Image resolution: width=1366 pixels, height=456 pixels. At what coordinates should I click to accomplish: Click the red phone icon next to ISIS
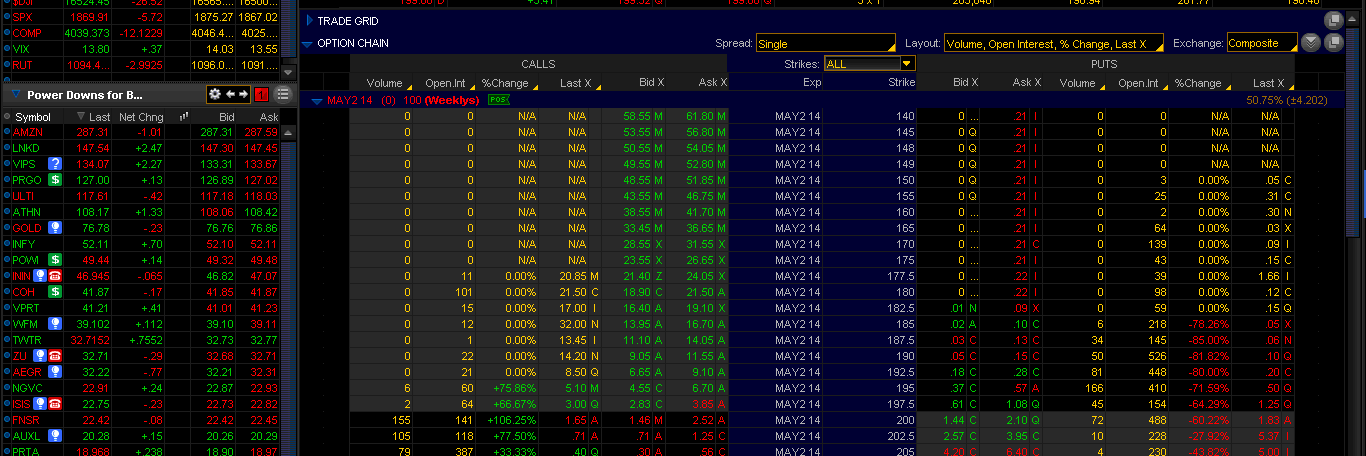[x=55, y=404]
